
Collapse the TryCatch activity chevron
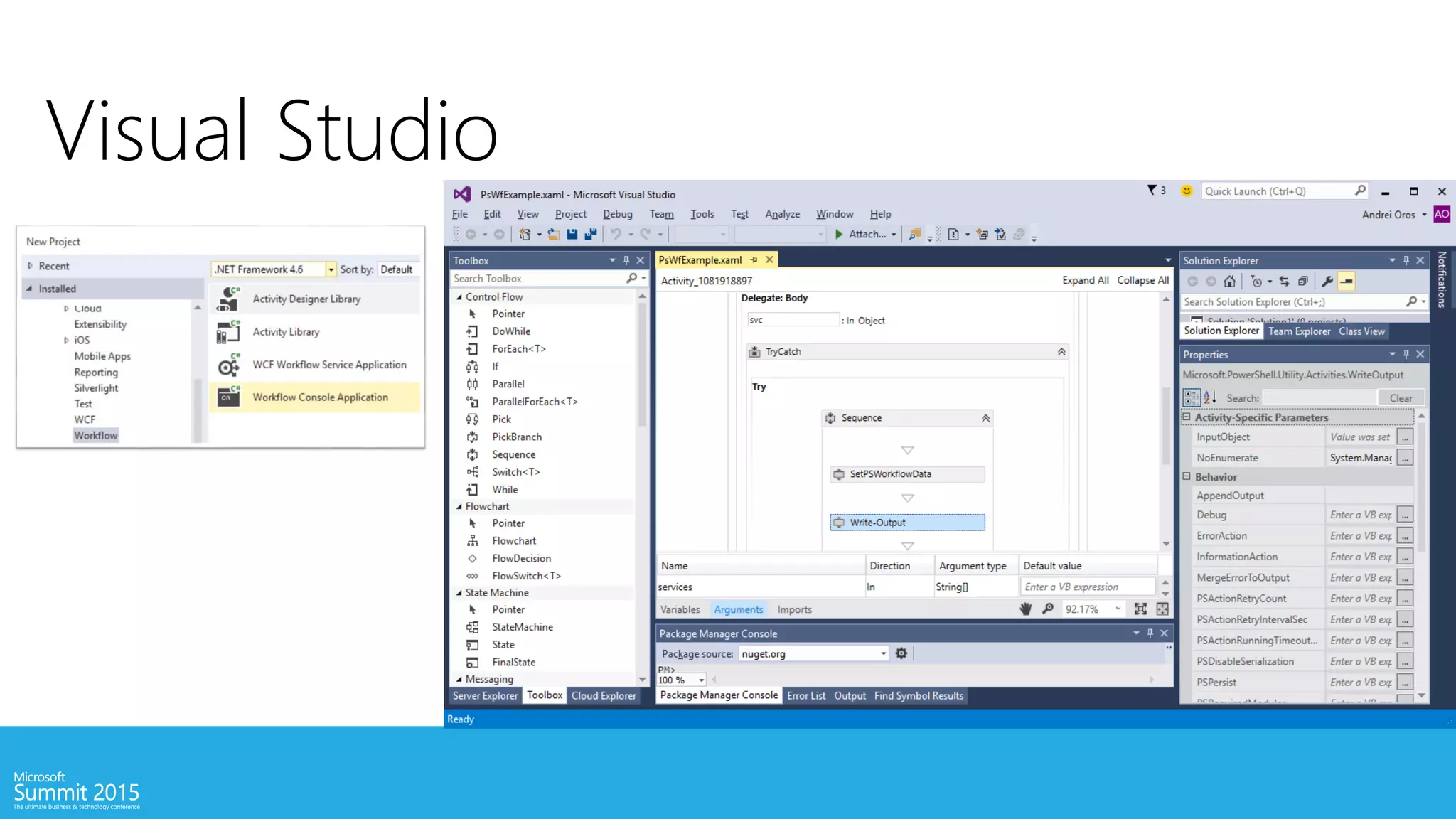point(1061,352)
